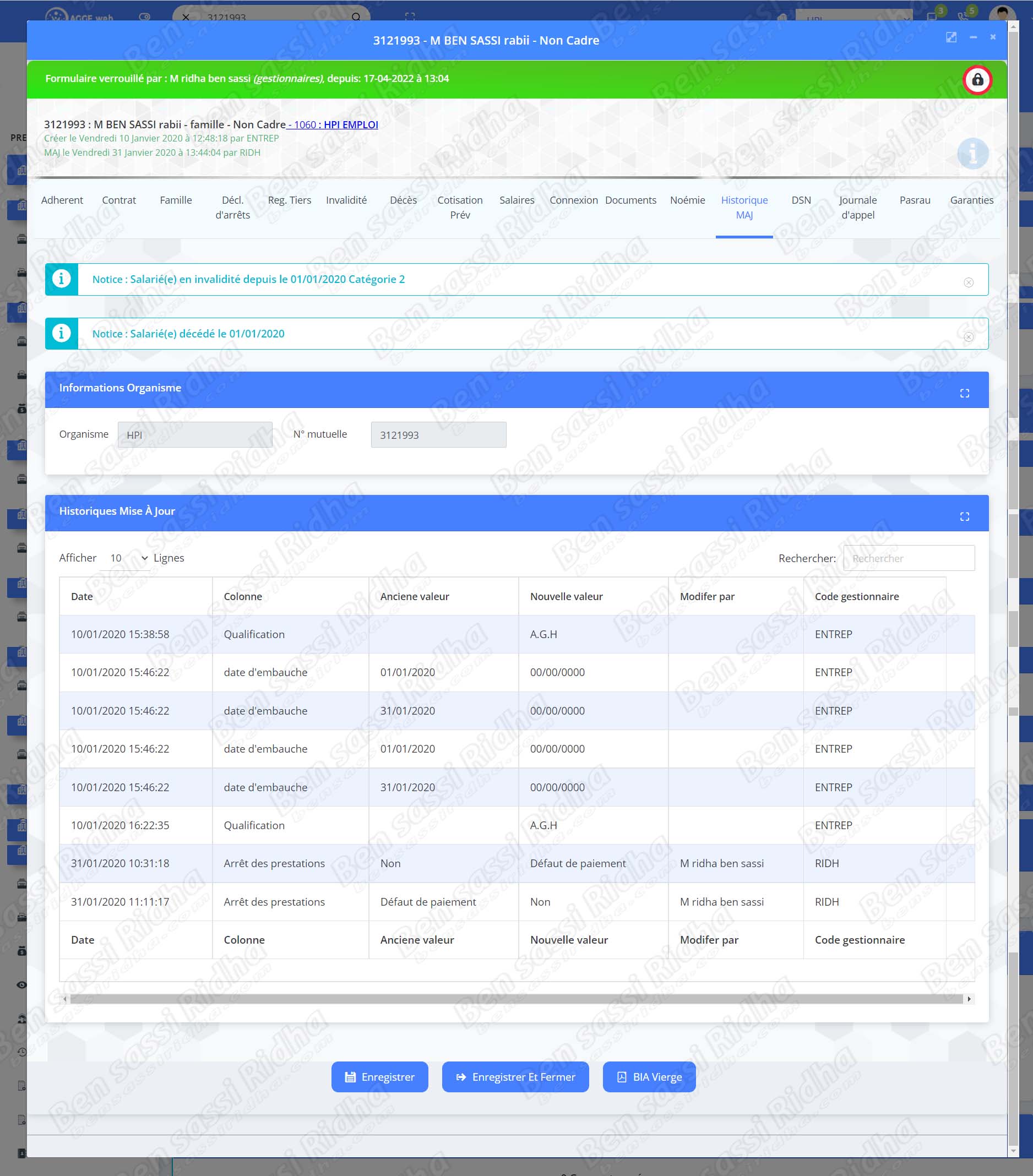Expand the Informations Organisme panel fullscreen
1033x1176 pixels.
tap(964, 393)
